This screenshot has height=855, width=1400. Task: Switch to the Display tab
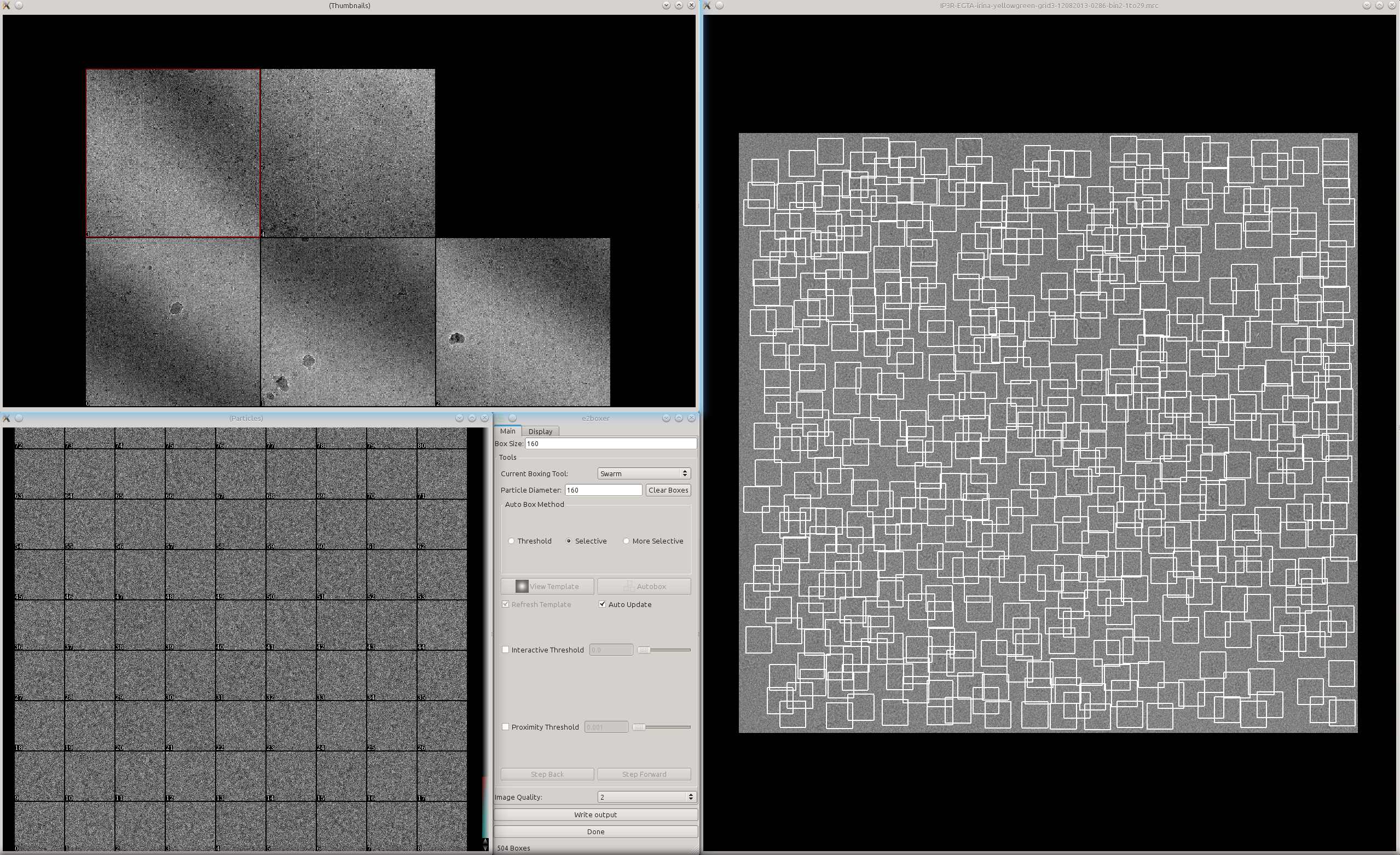[x=540, y=432]
